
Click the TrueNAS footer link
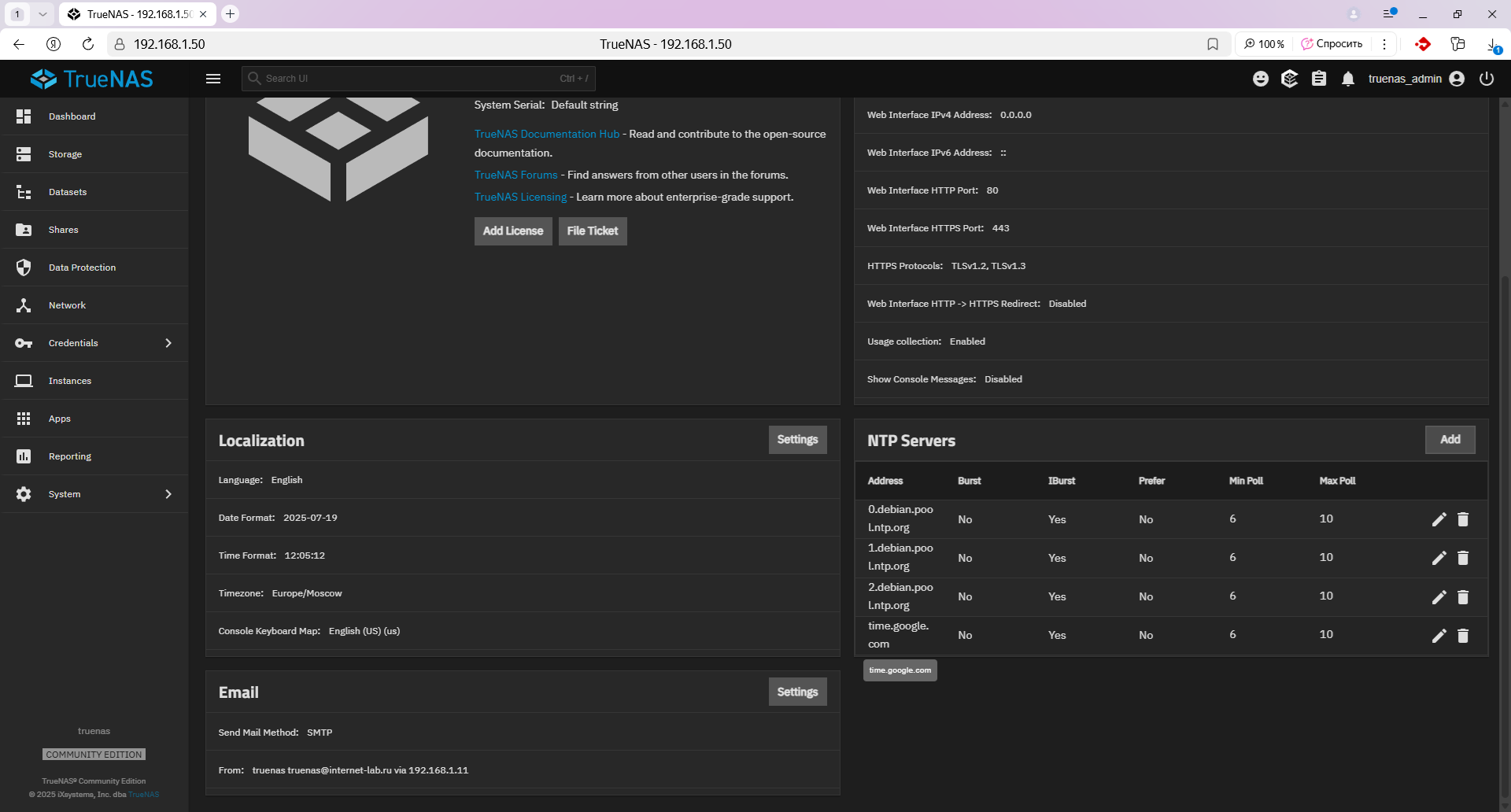(x=144, y=795)
